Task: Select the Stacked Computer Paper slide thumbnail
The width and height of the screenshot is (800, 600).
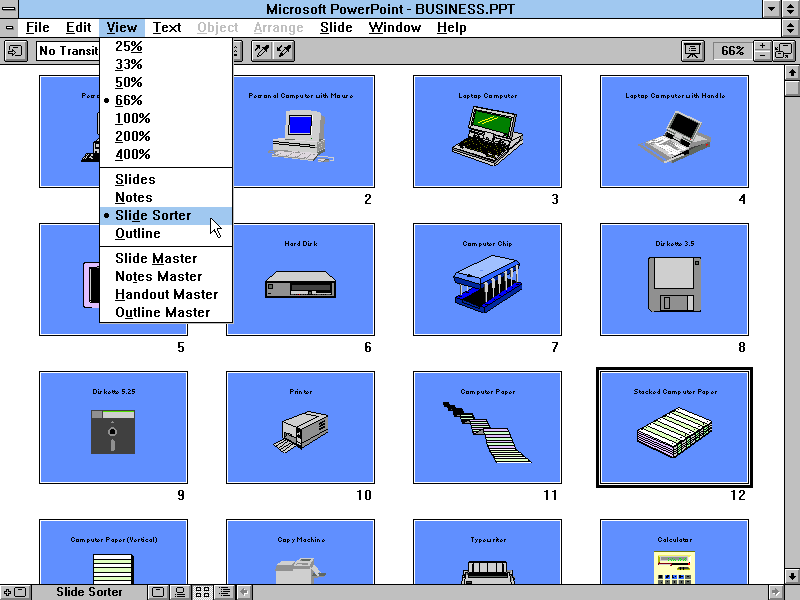Action: [674, 427]
